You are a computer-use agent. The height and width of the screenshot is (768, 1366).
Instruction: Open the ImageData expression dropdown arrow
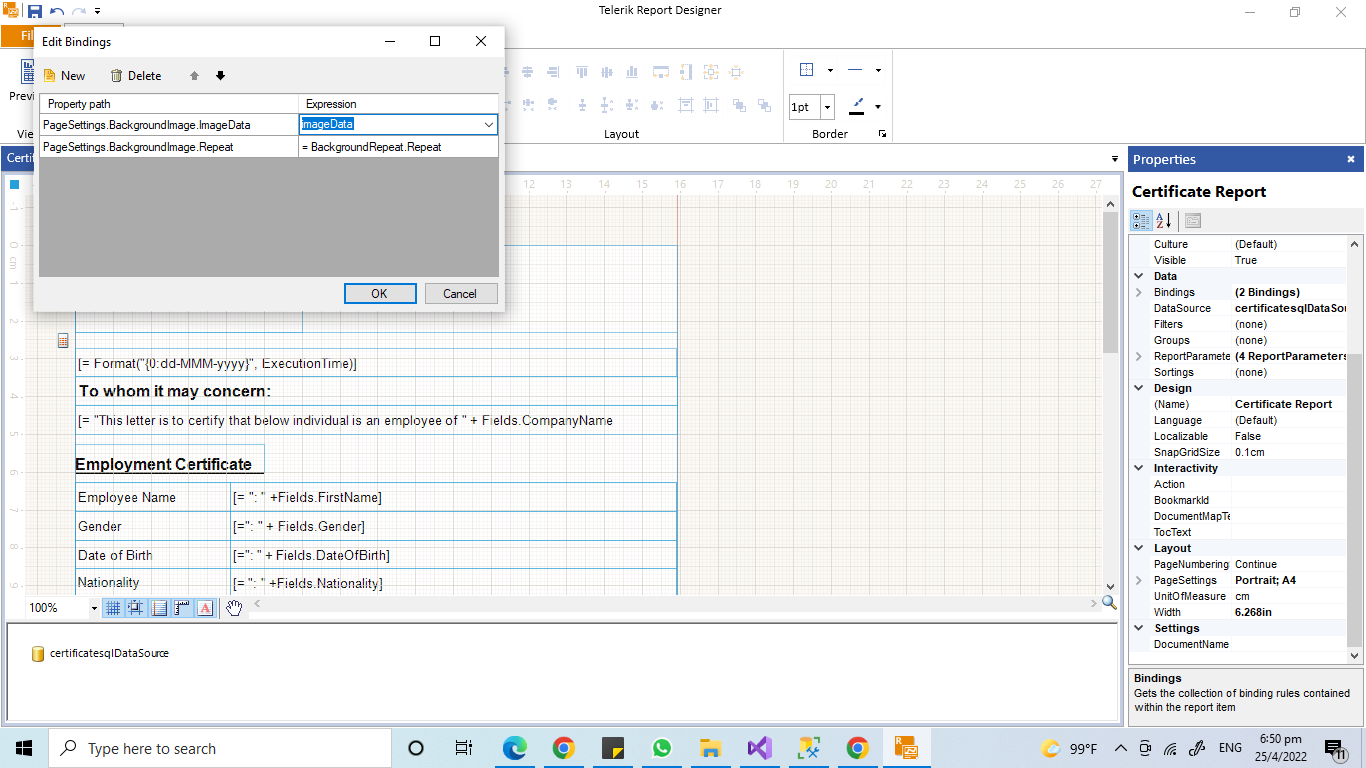pyautogui.click(x=489, y=125)
